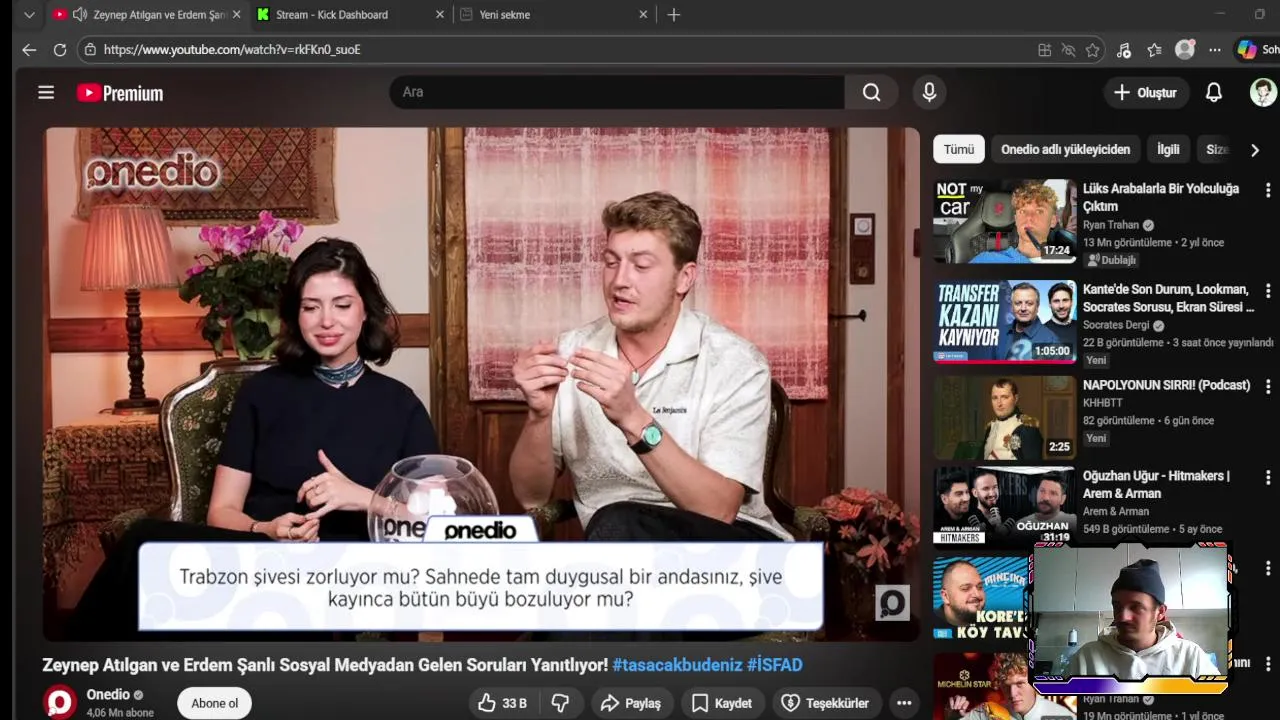The height and width of the screenshot is (720, 1280).
Task: Open the Onedio channel name link
Action: click(108, 694)
